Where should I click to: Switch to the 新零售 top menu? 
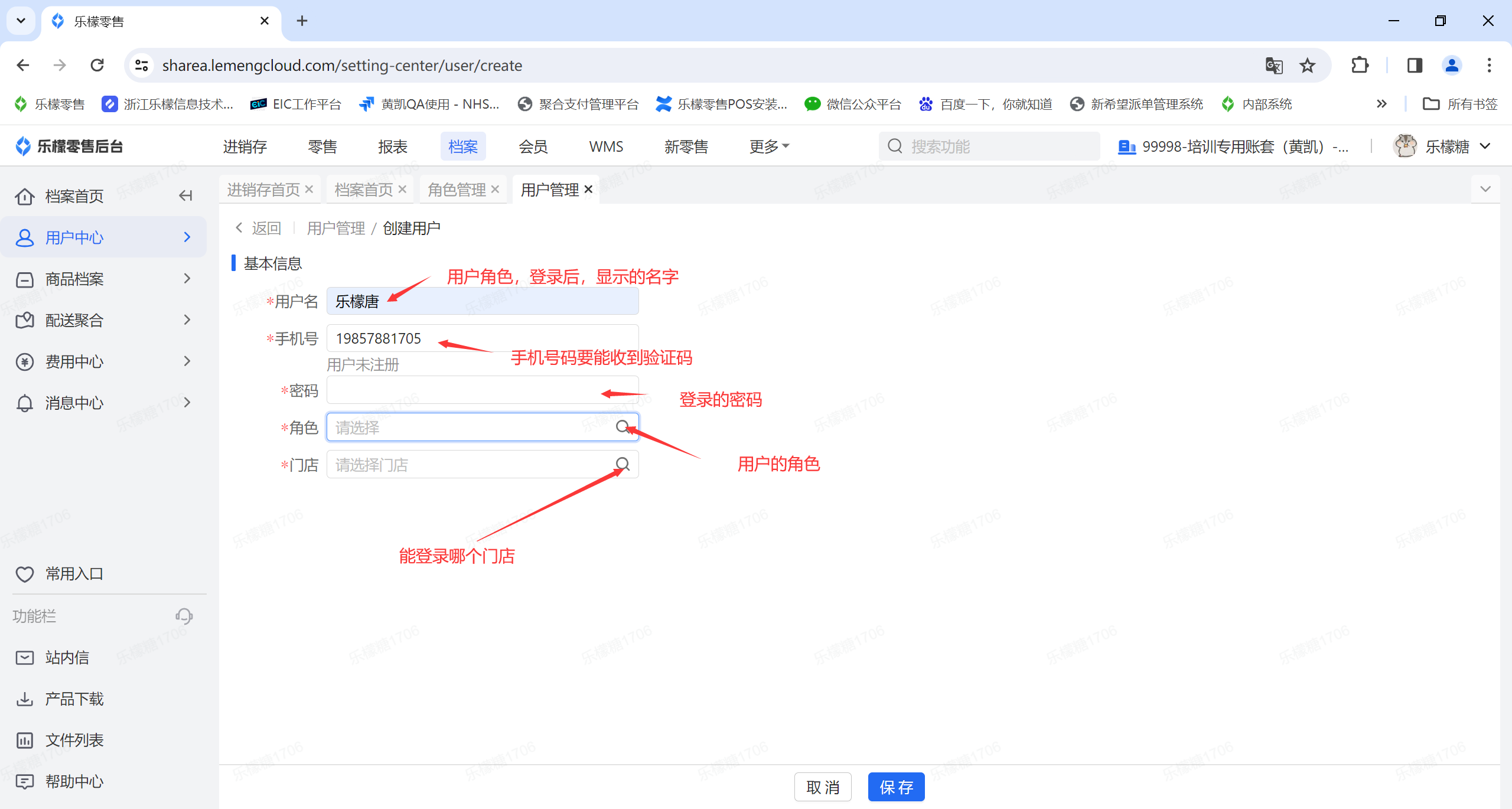pyautogui.click(x=686, y=146)
